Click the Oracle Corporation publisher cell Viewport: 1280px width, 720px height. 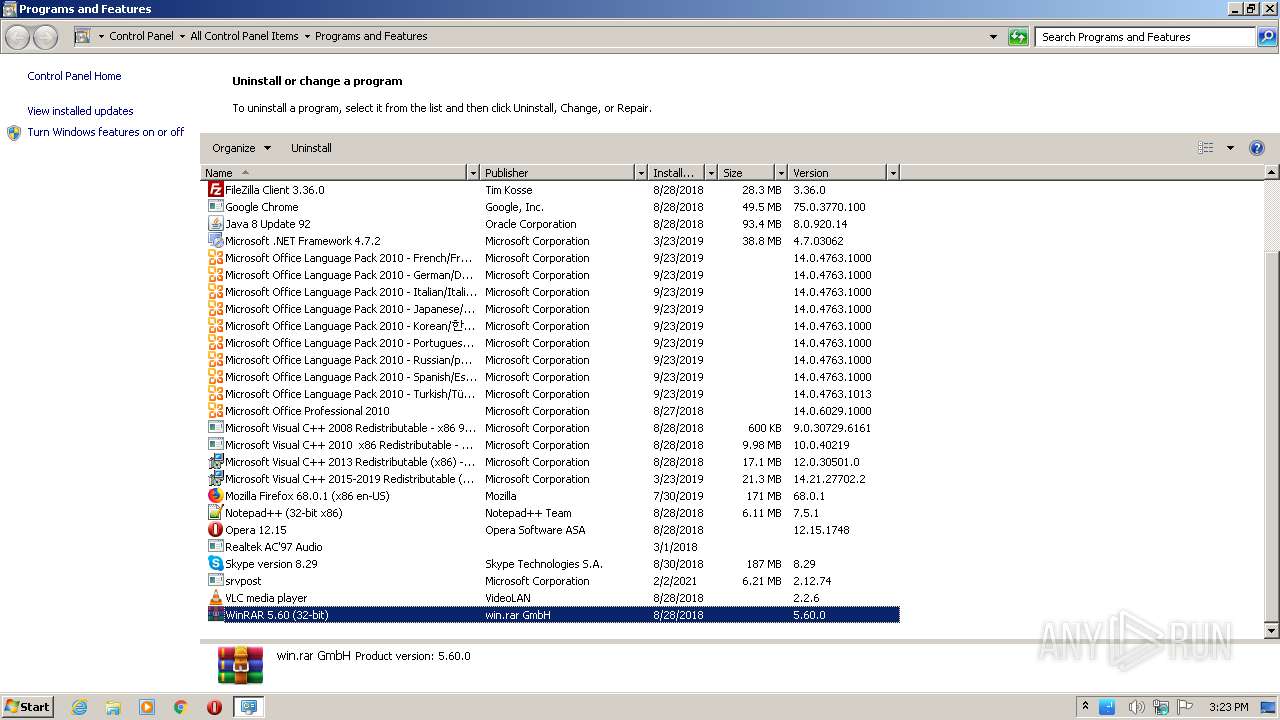pyautogui.click(x=531, y=224)
